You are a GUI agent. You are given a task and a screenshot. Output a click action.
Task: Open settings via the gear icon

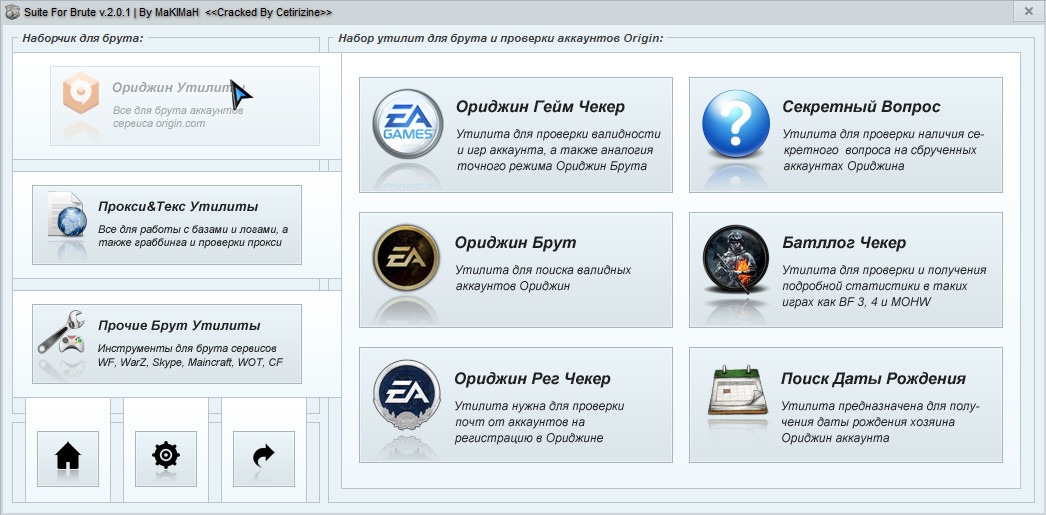166,458
